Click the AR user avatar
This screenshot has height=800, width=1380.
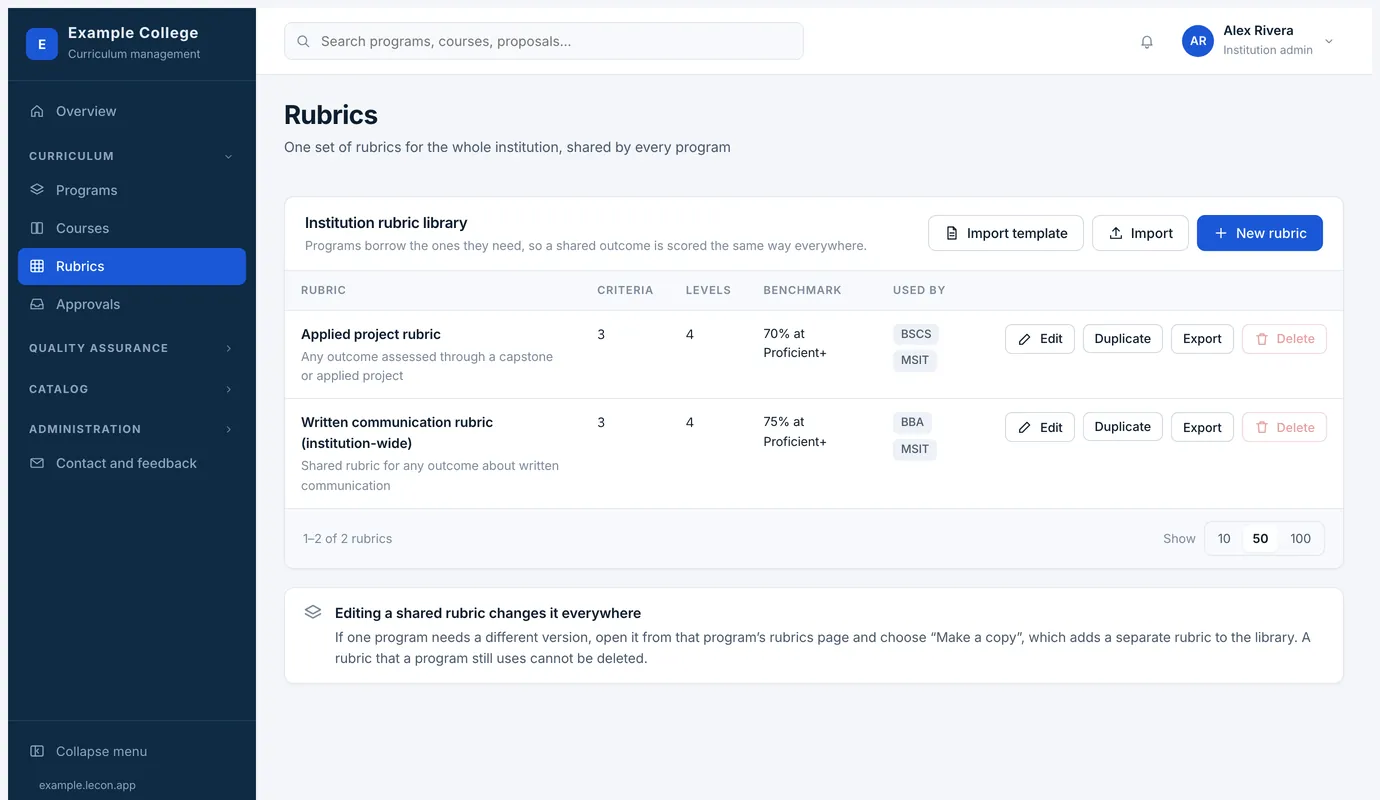[x=1198, y=41]
